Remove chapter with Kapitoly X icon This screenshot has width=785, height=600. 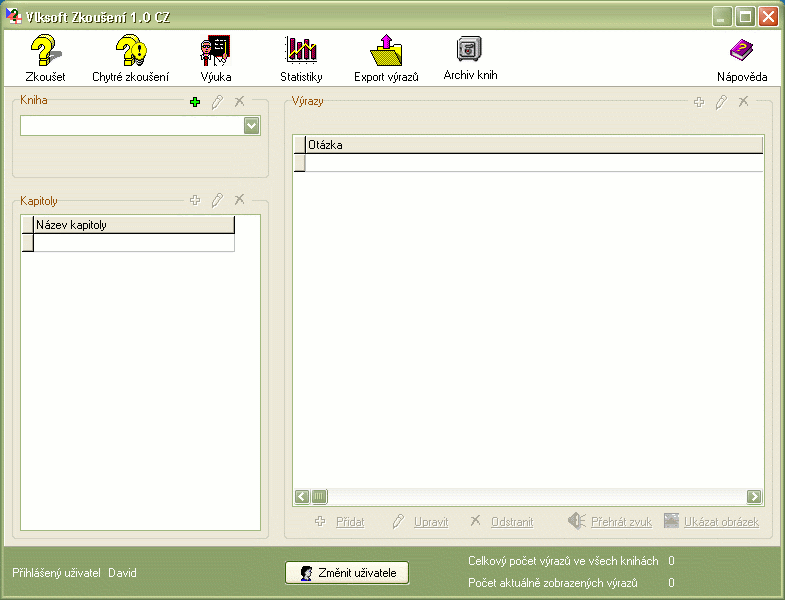(240, 200)
